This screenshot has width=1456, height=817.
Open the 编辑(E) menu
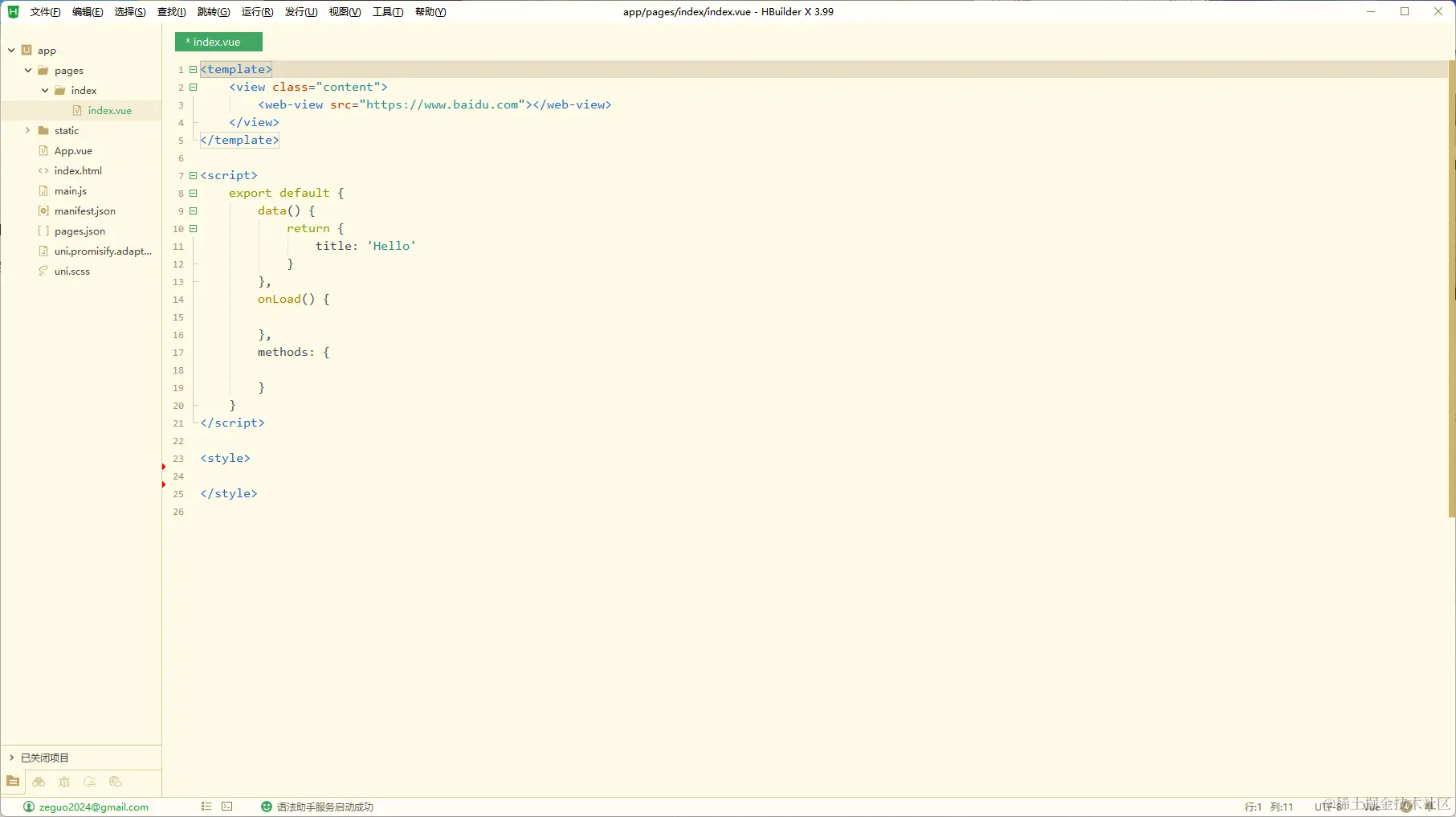(x=88, y=12)
